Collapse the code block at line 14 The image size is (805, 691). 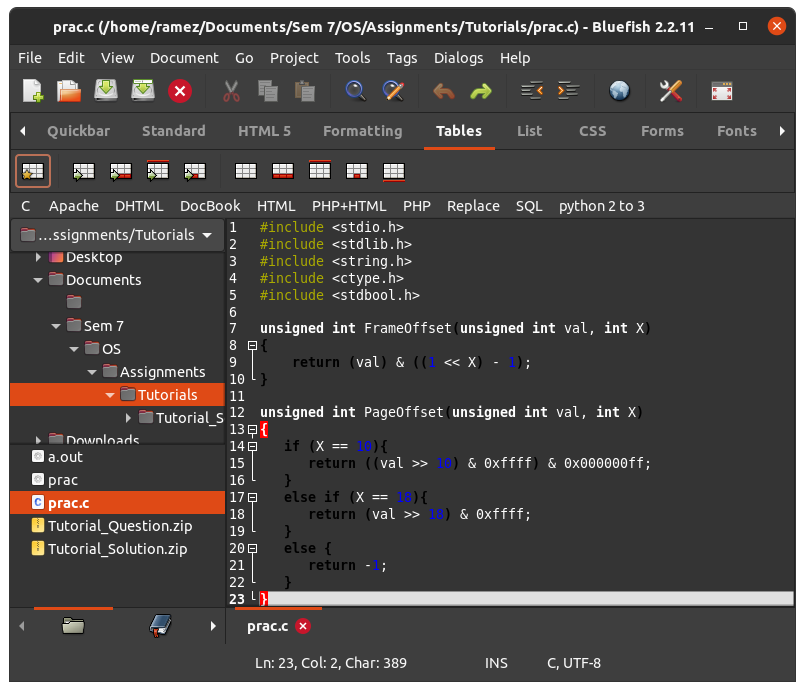(x=252, y=446)
